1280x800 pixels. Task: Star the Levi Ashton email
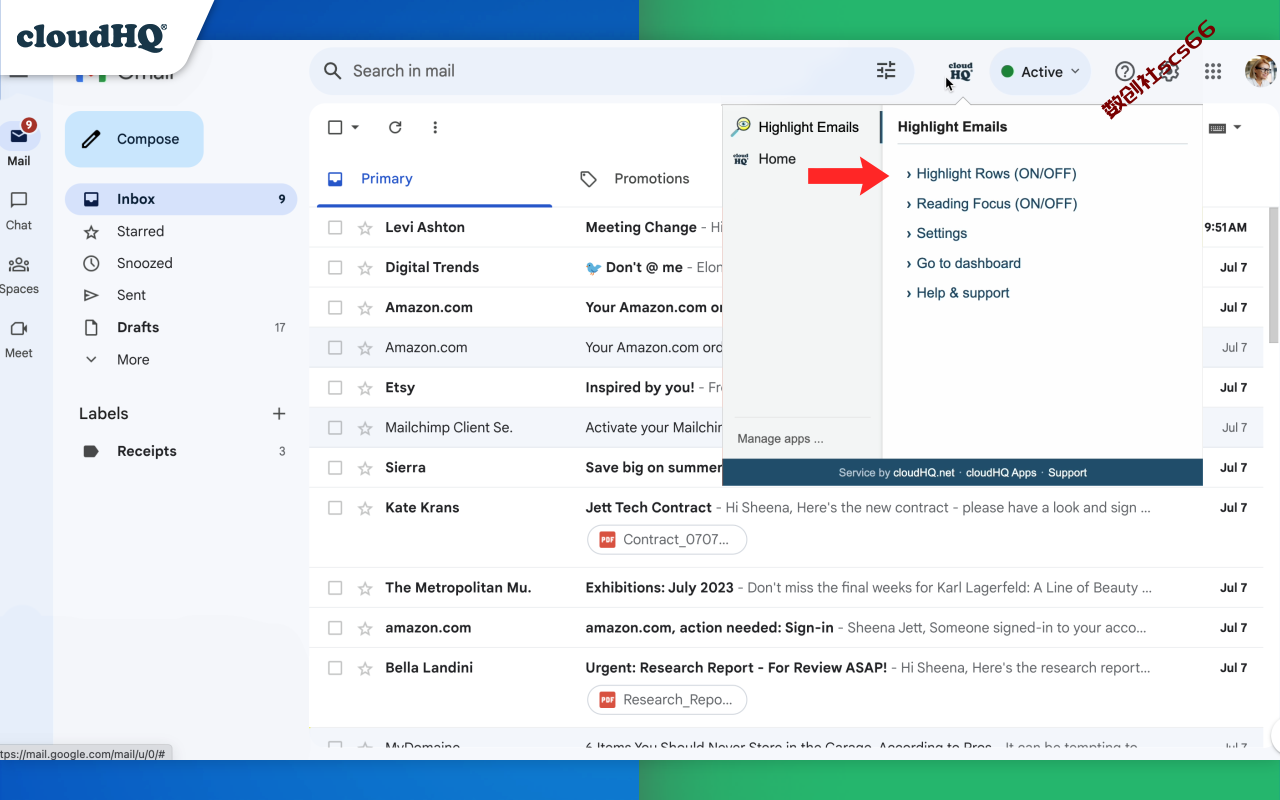point(365,227)
